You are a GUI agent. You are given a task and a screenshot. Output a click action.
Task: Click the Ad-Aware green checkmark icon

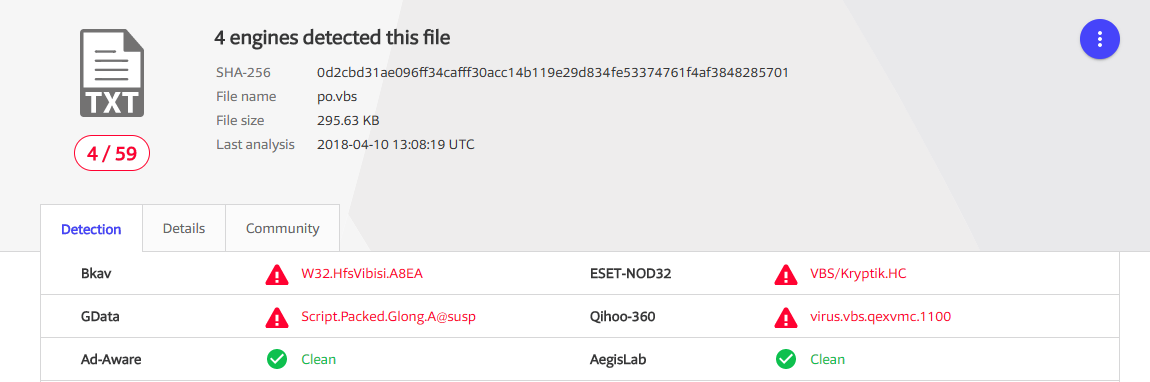pyautogui.click(x=276, y=359)
